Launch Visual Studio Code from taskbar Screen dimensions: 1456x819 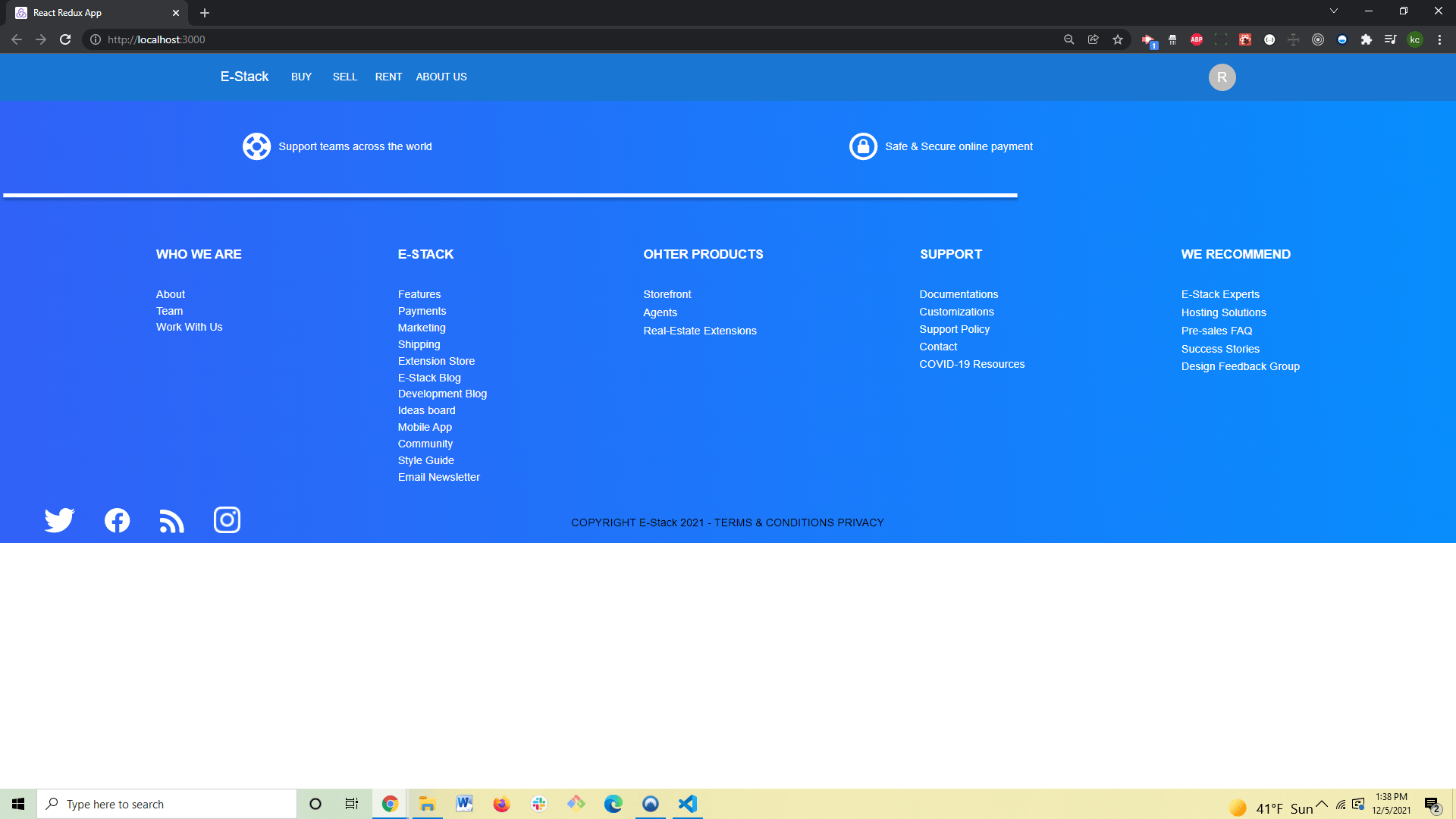pos(687,804)
